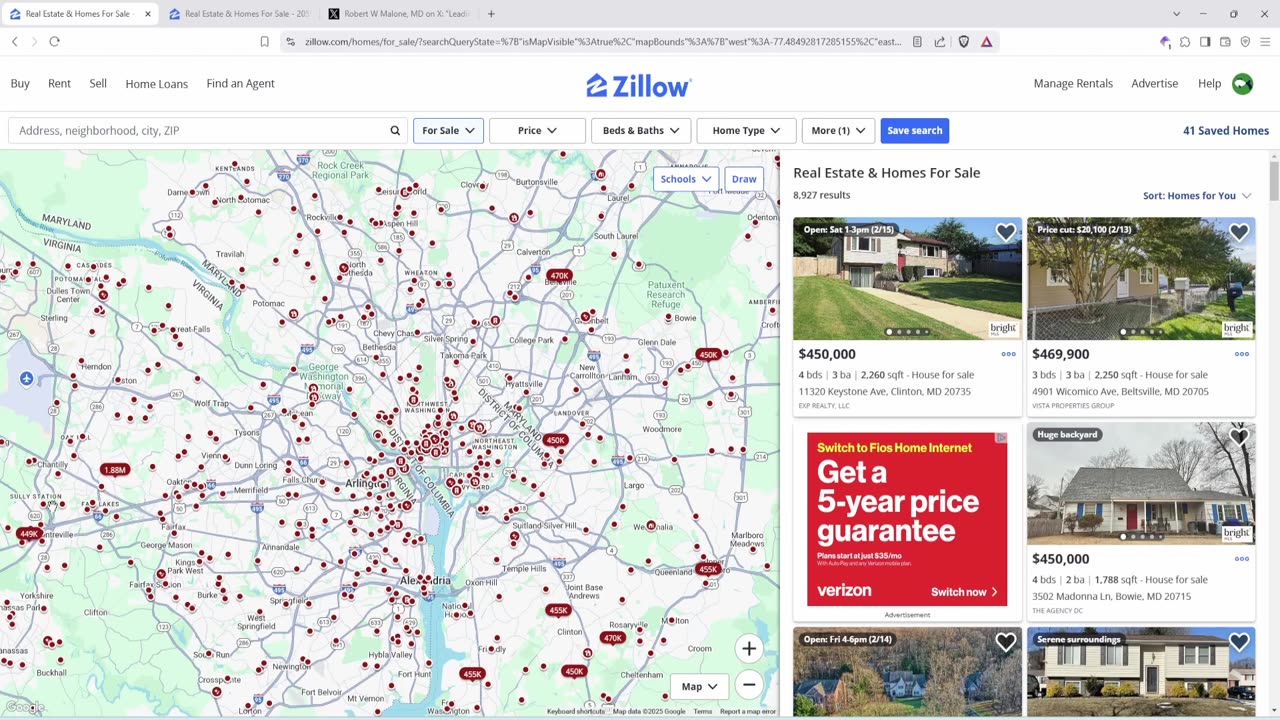The height and width of the screenshot is (720, 1280).
Task: Switch to Robert W Malone X tab
Action: click(398, 14)
